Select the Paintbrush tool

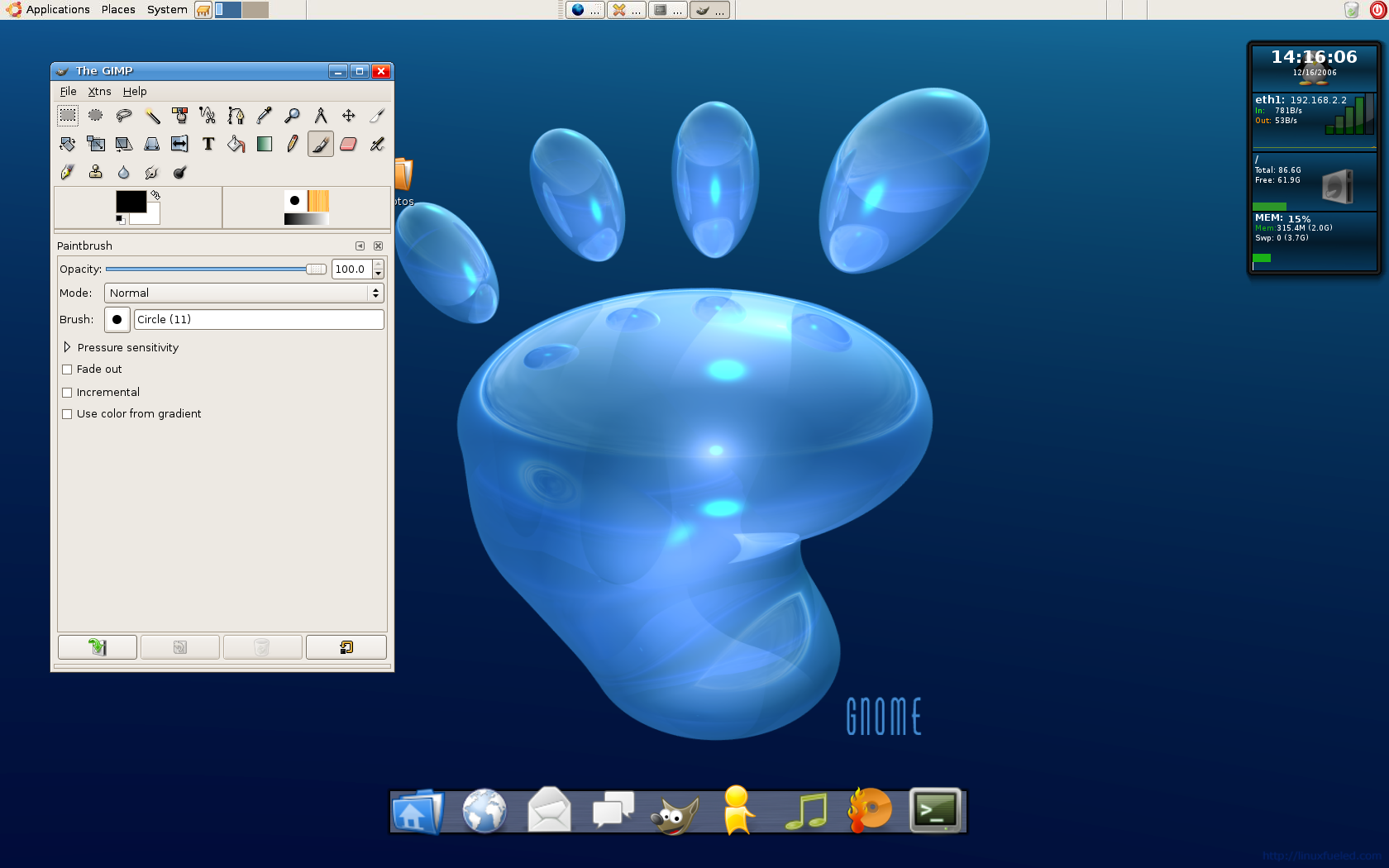point(321,144)
